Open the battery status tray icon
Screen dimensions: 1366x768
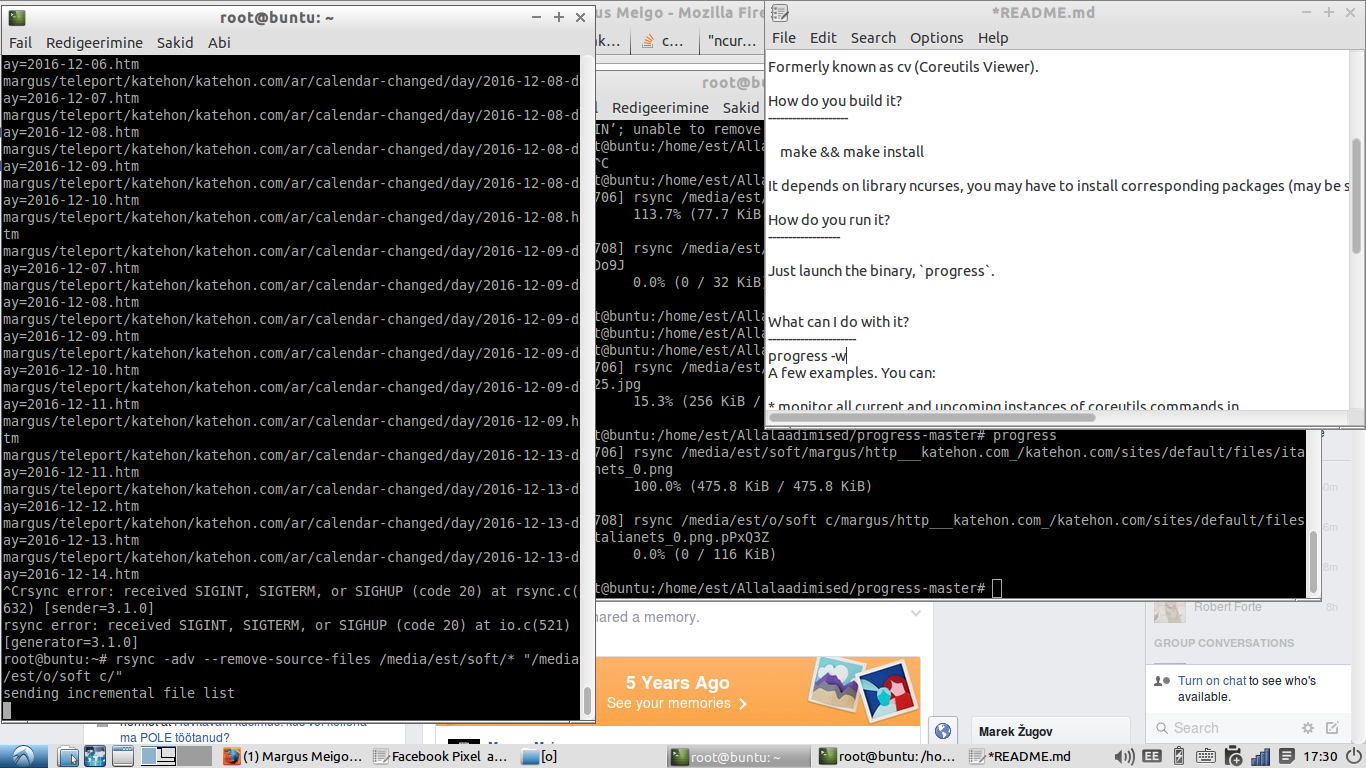point(1178,756)
